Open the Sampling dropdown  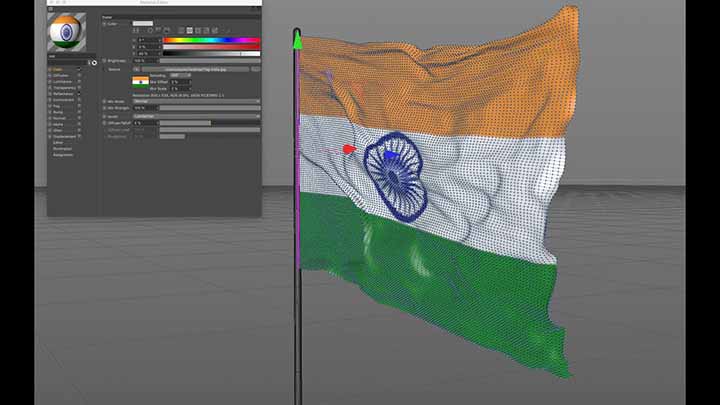(x=180, y=75)
